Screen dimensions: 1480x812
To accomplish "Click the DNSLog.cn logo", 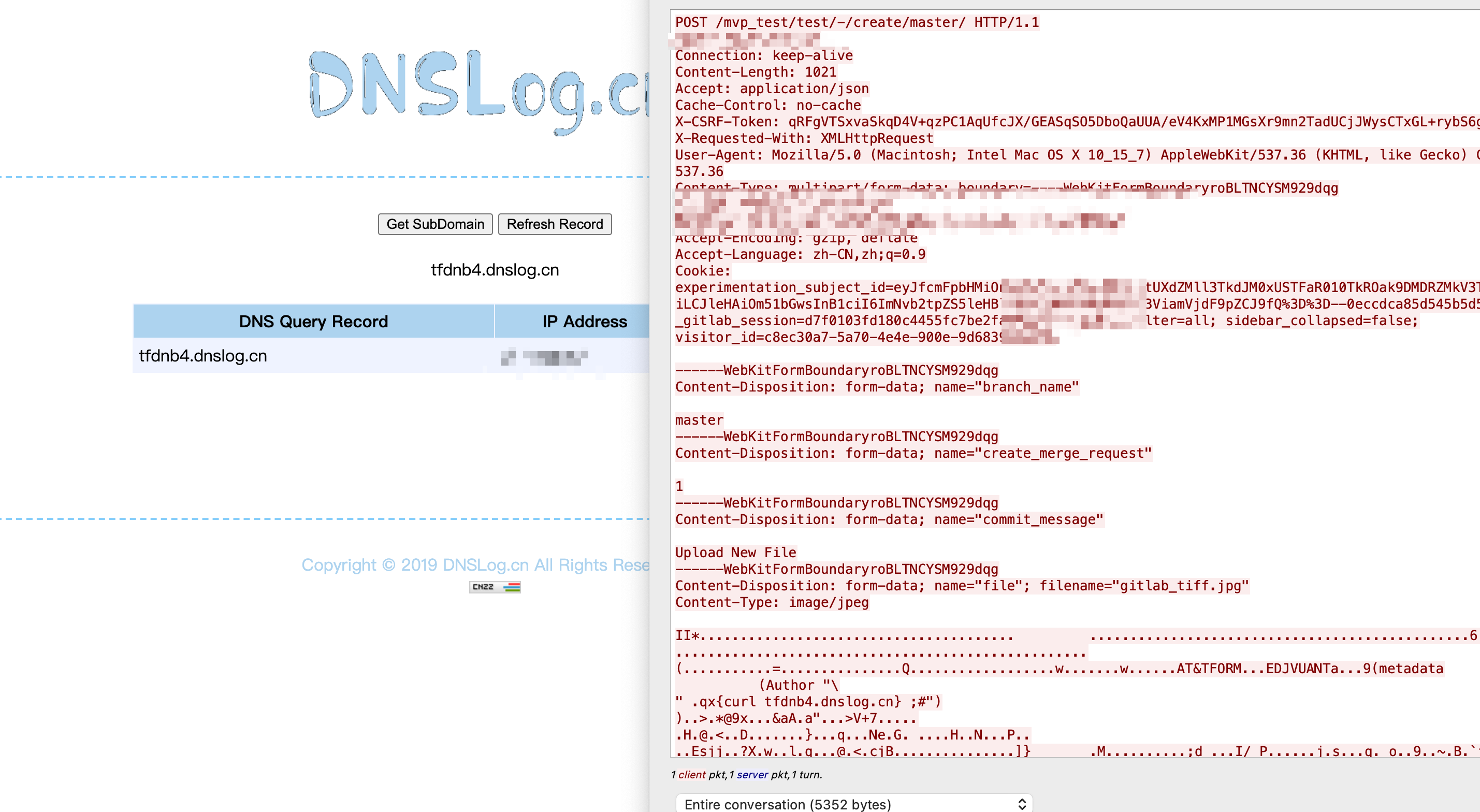I will click(480, 92).
